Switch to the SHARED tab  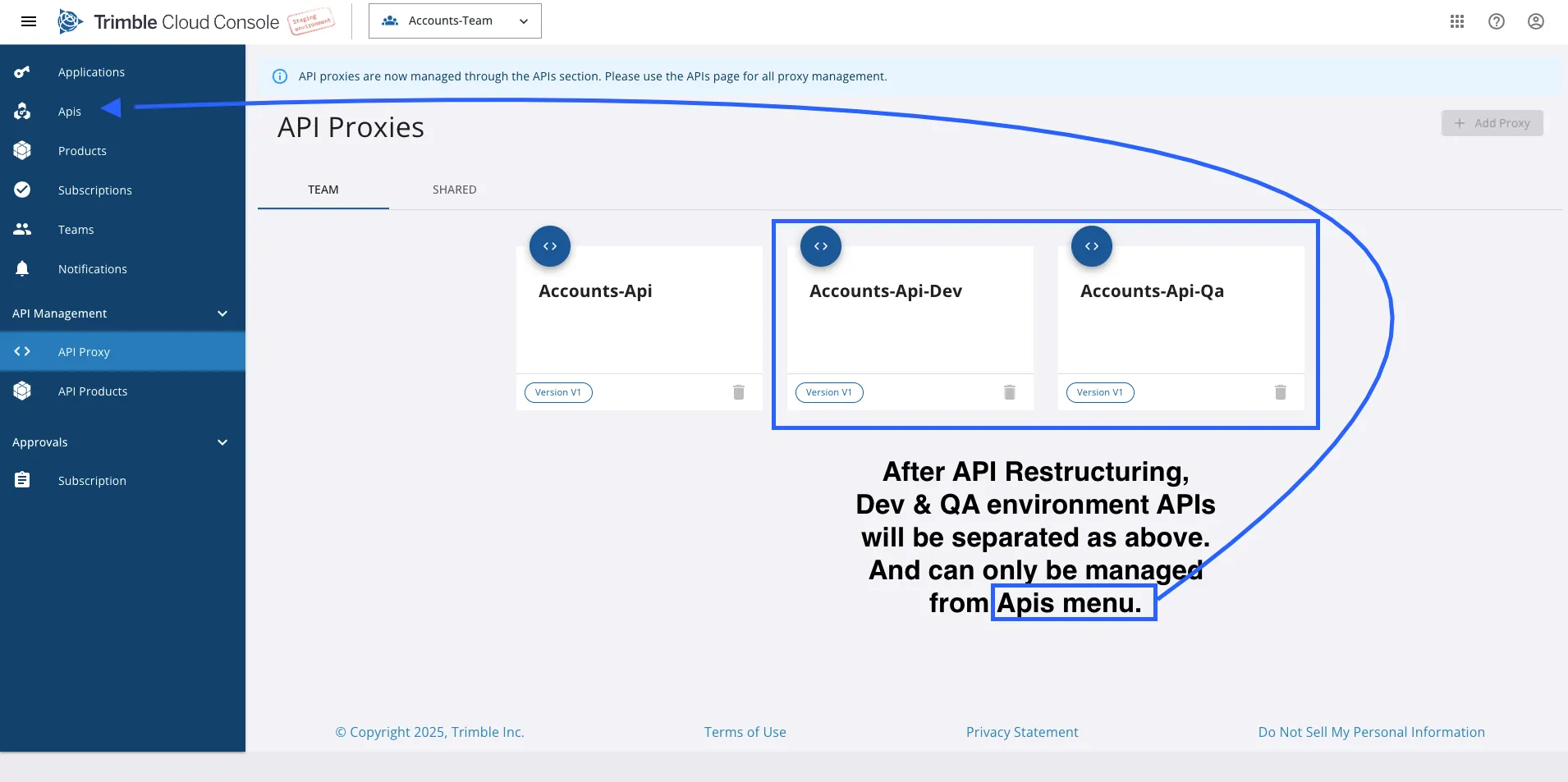click(455, 190)
